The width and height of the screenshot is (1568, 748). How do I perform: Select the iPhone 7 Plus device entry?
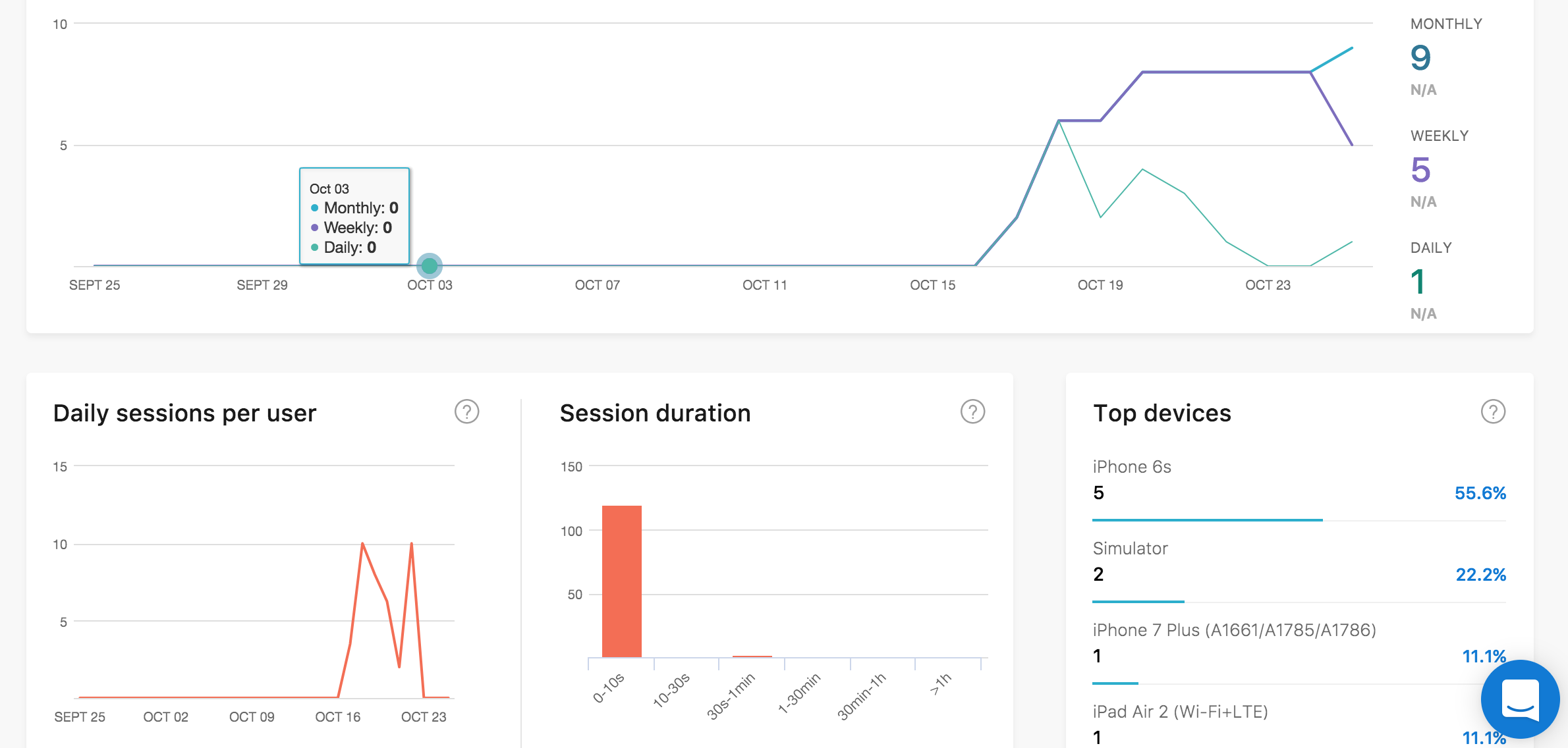tap(1299, 651)
